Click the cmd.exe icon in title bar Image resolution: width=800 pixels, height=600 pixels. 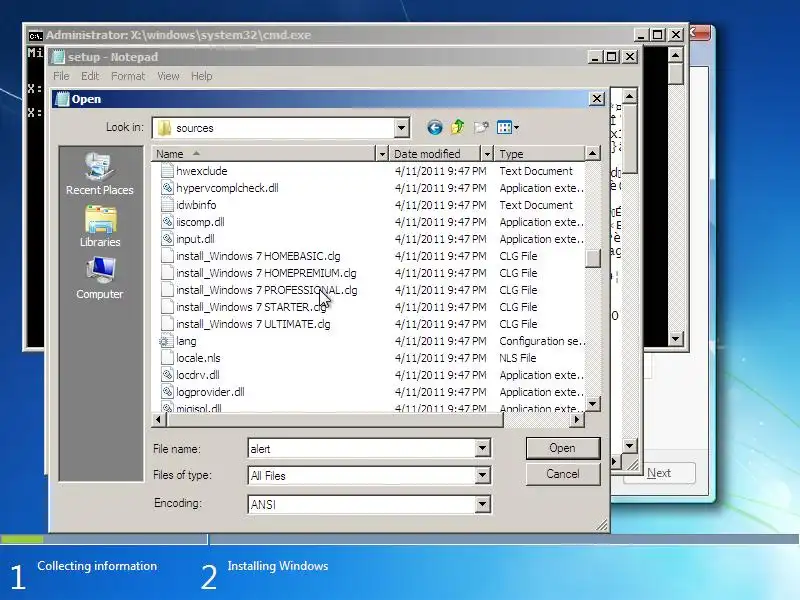pyautogui.click(x=35, y=35)
